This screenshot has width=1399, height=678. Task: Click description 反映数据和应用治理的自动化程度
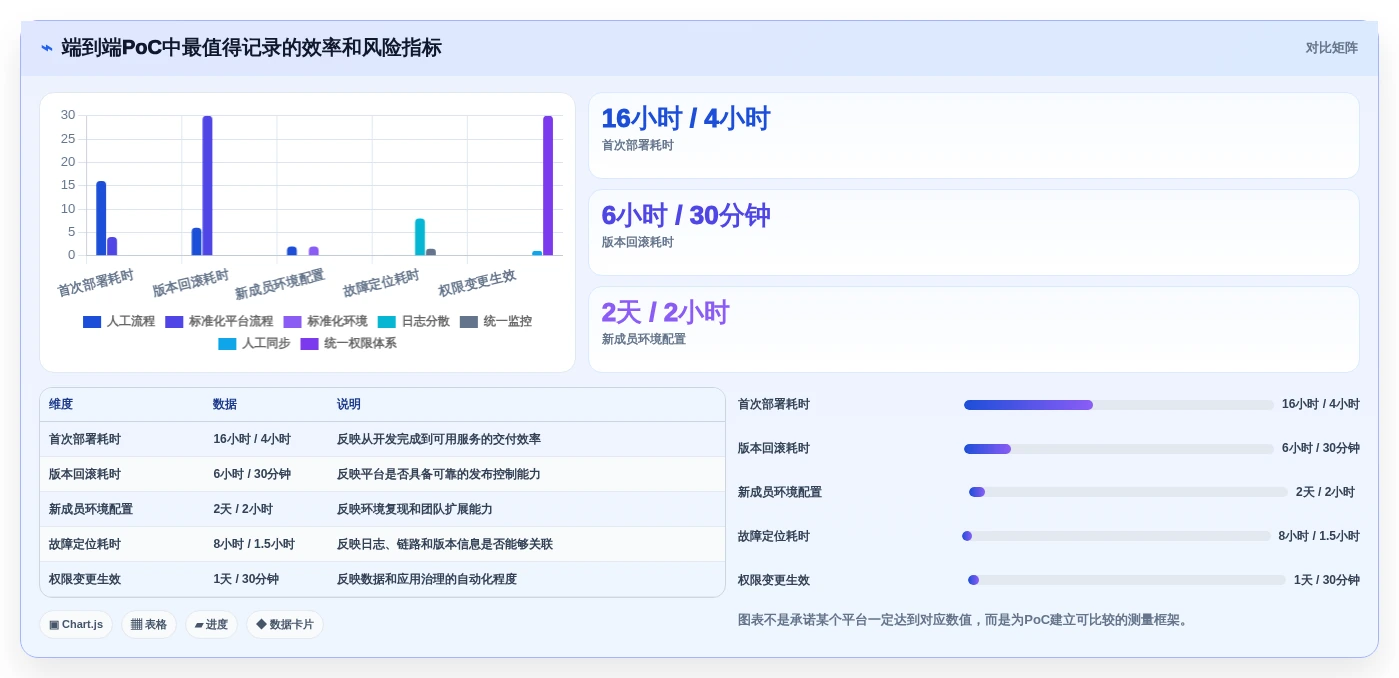[x=427, y=580]
